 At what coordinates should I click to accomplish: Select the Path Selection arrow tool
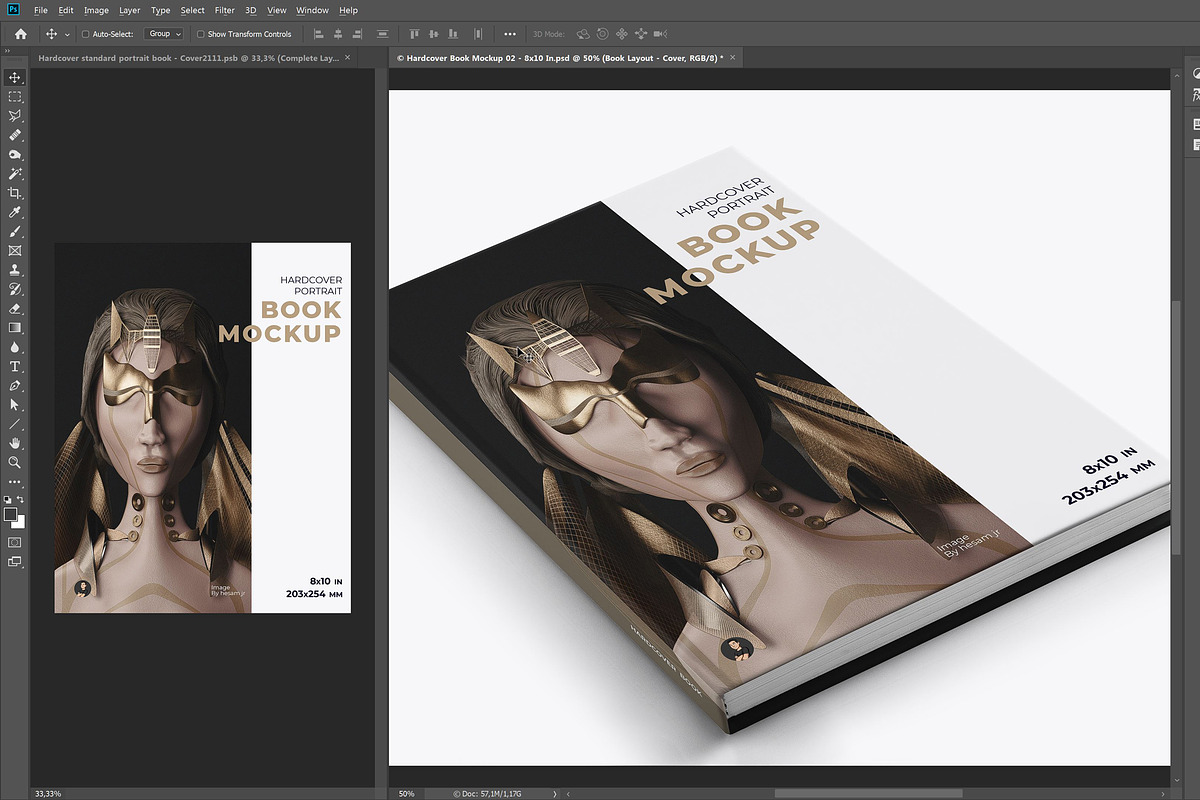pyautogui.click(x=15, y=404)
